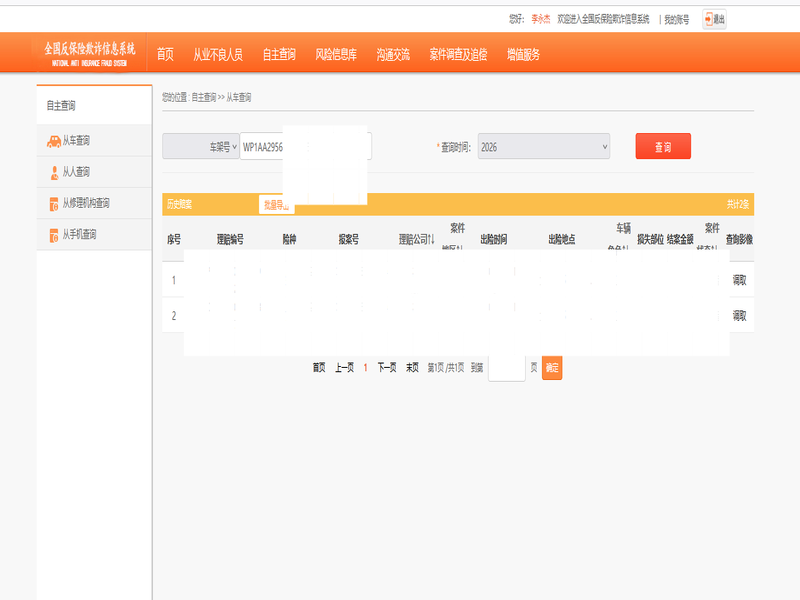Click the person icon for 从人查询

point(54,173)
